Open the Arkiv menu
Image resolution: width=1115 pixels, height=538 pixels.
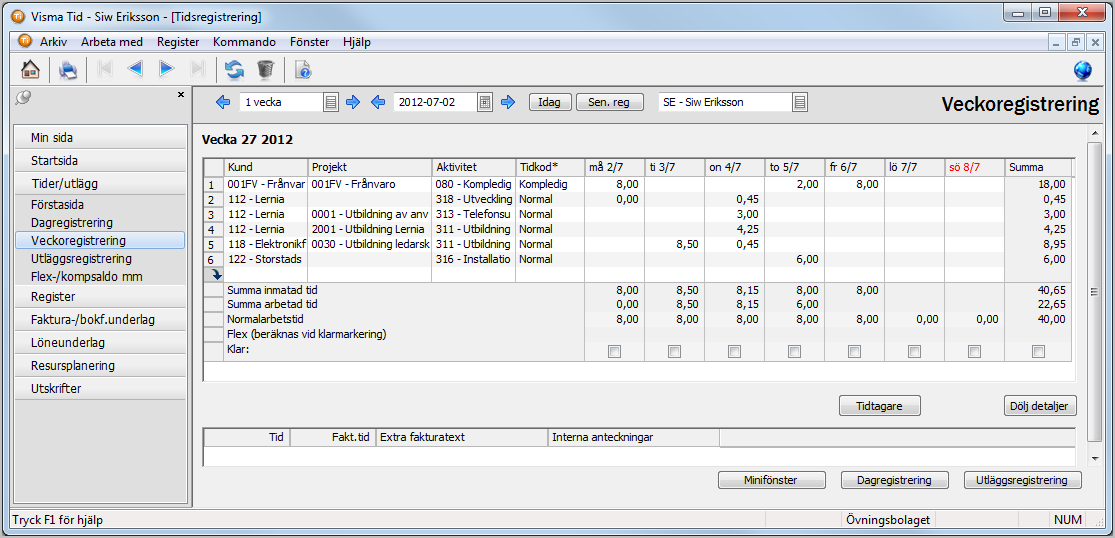pyautogui.click(x=53, y=42)
